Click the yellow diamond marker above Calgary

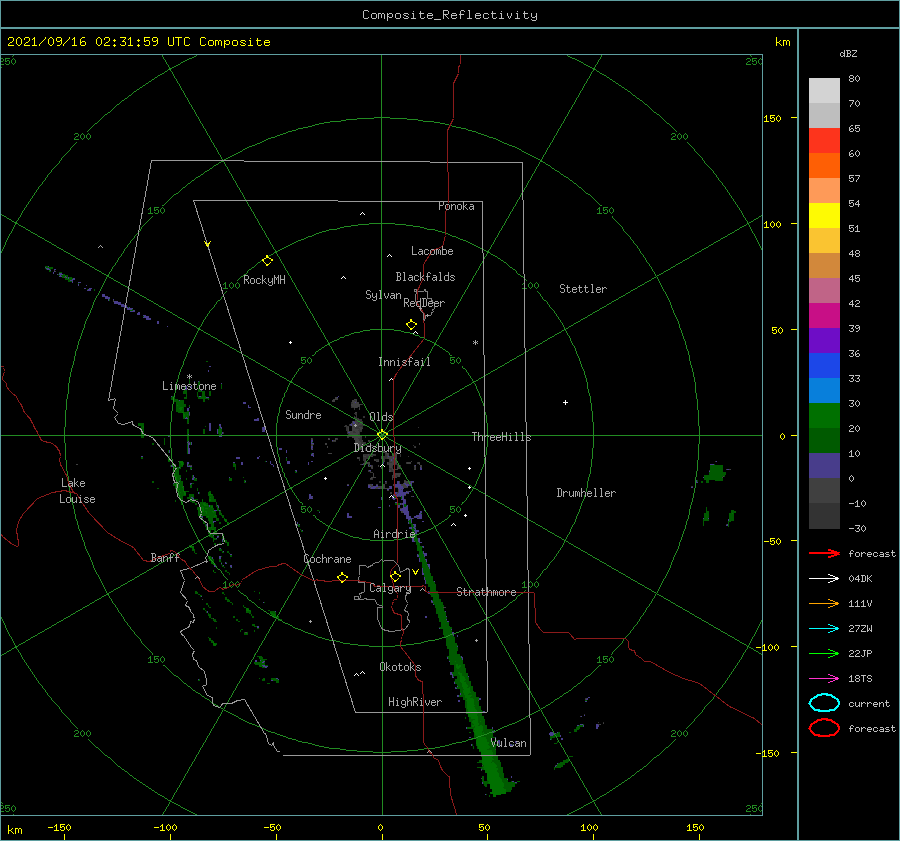pos(395,576)
